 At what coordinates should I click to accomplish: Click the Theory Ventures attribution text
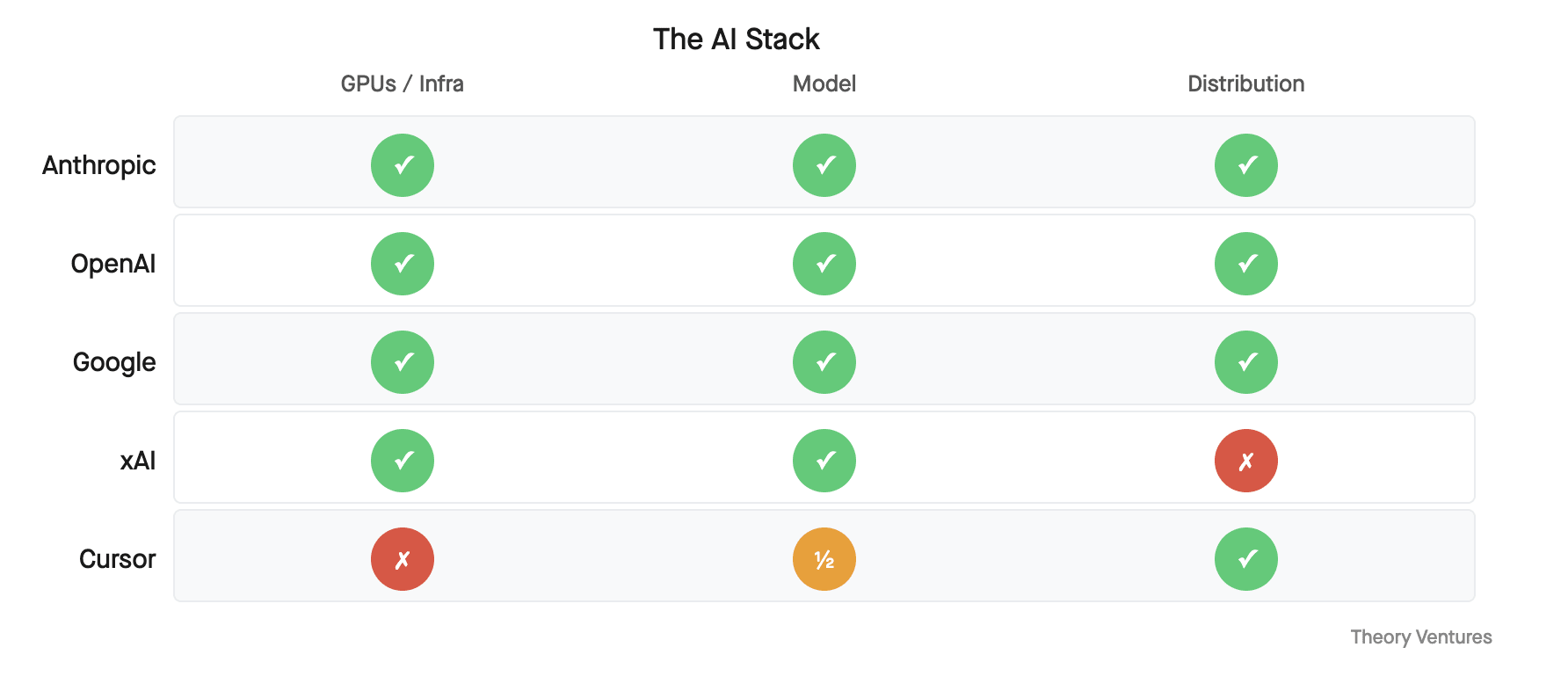click(1421, 636)
